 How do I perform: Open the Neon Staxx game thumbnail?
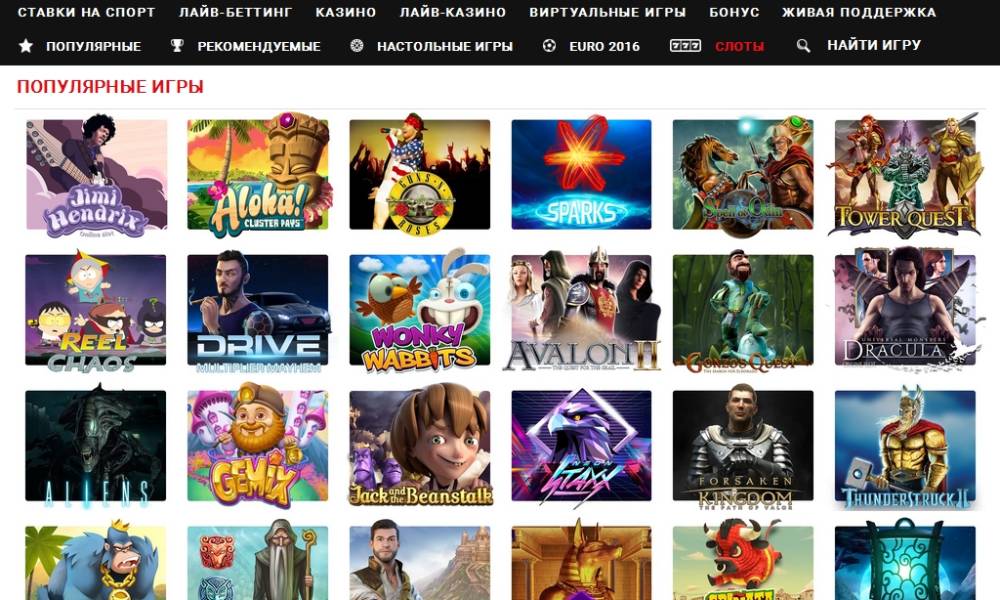(582, 446)
